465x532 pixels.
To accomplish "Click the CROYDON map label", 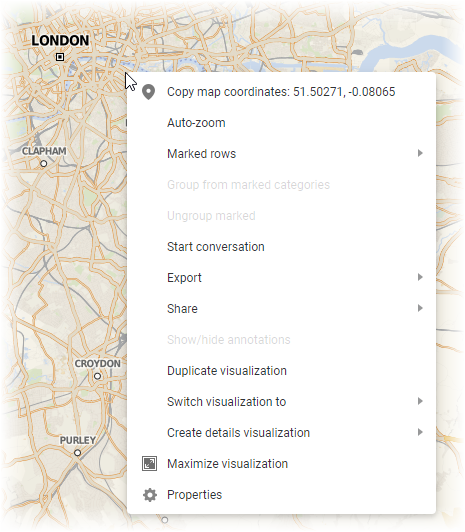I will [98, 364].
